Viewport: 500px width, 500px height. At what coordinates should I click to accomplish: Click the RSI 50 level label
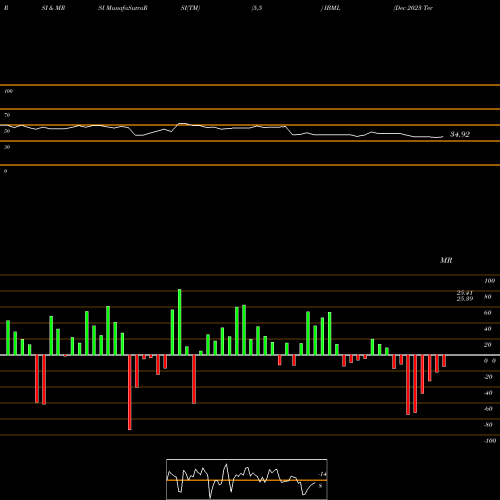click(x=7, y=131)
